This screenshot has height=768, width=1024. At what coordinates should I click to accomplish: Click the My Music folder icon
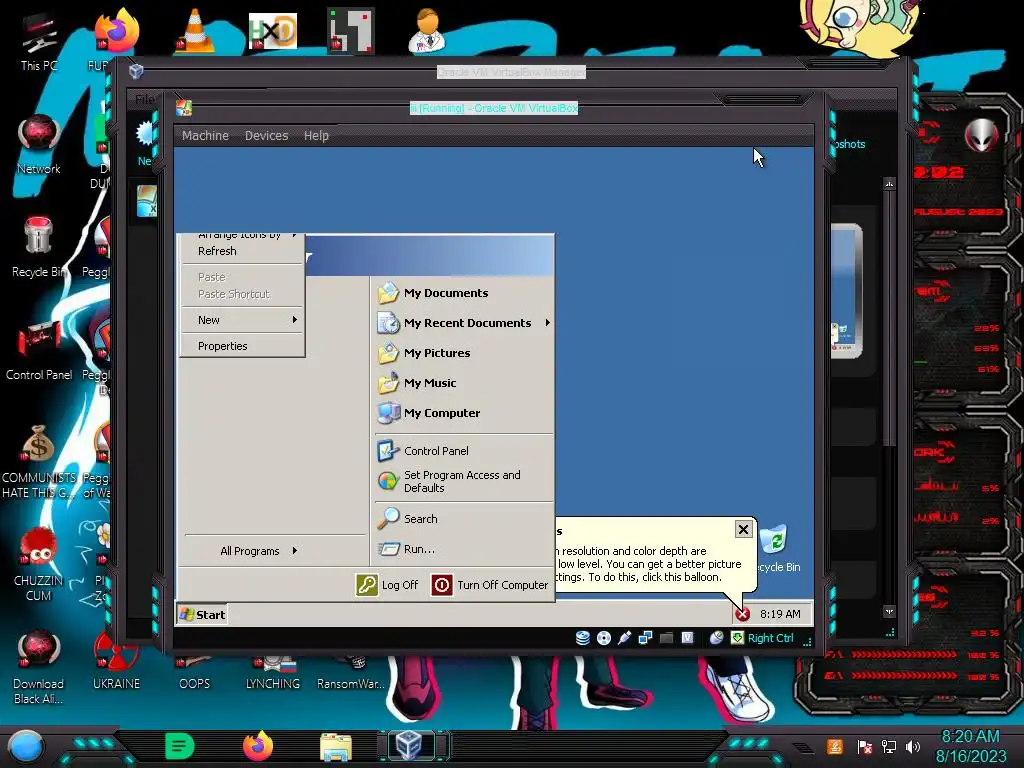[x=388, y=383]
